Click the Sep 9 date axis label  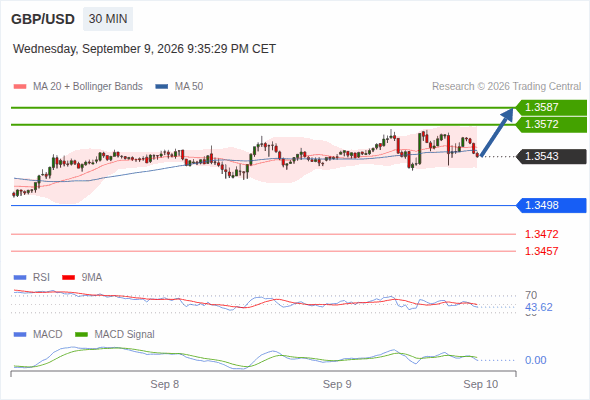337,384
